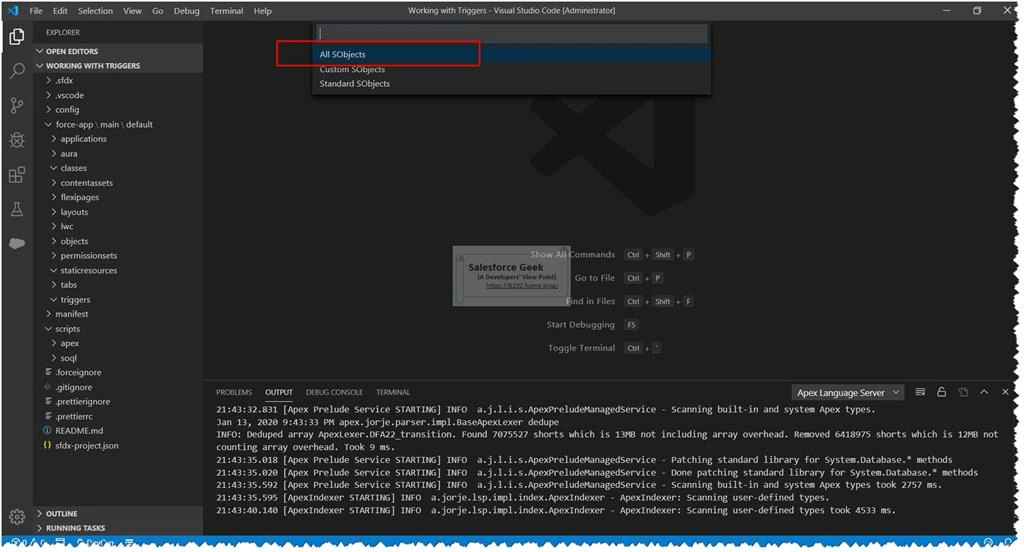Open the Test beaker icon

tap(17, 209)
